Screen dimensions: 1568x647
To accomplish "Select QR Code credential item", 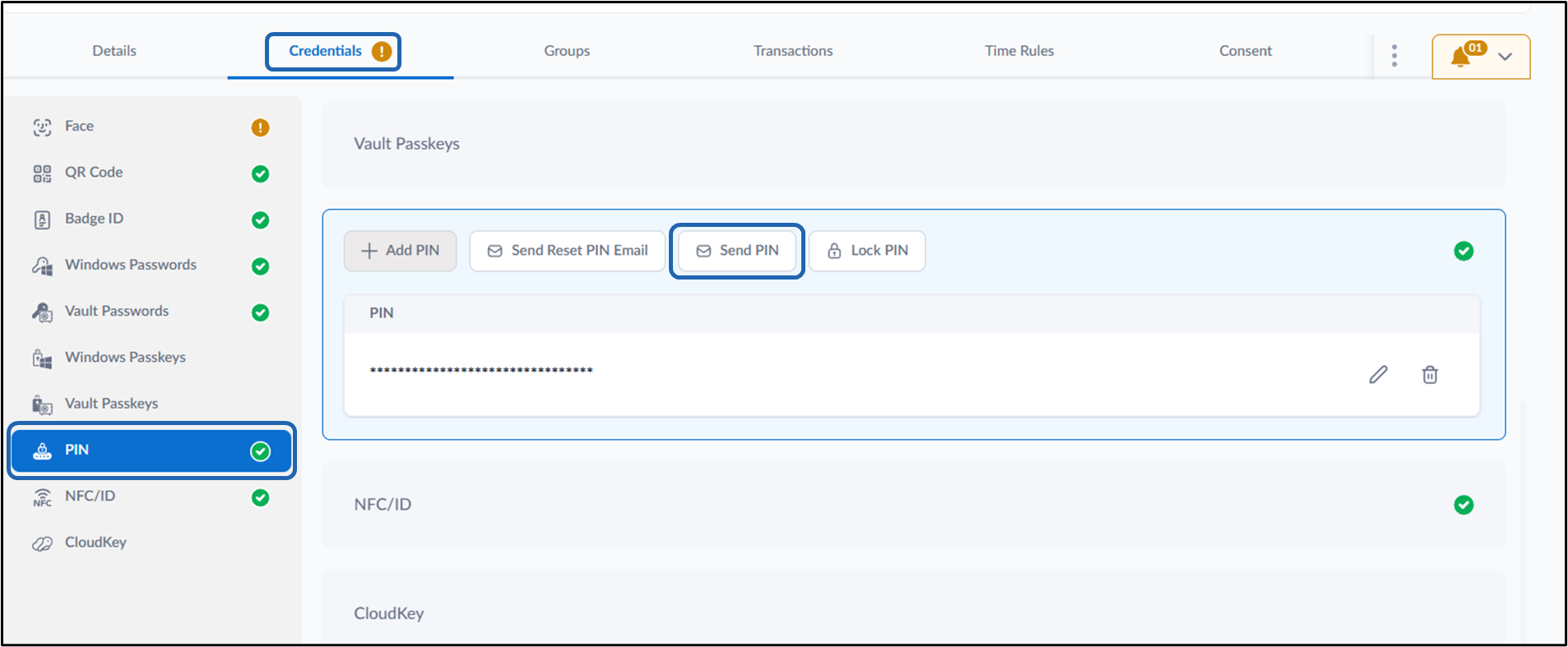I will click(151, 173).
